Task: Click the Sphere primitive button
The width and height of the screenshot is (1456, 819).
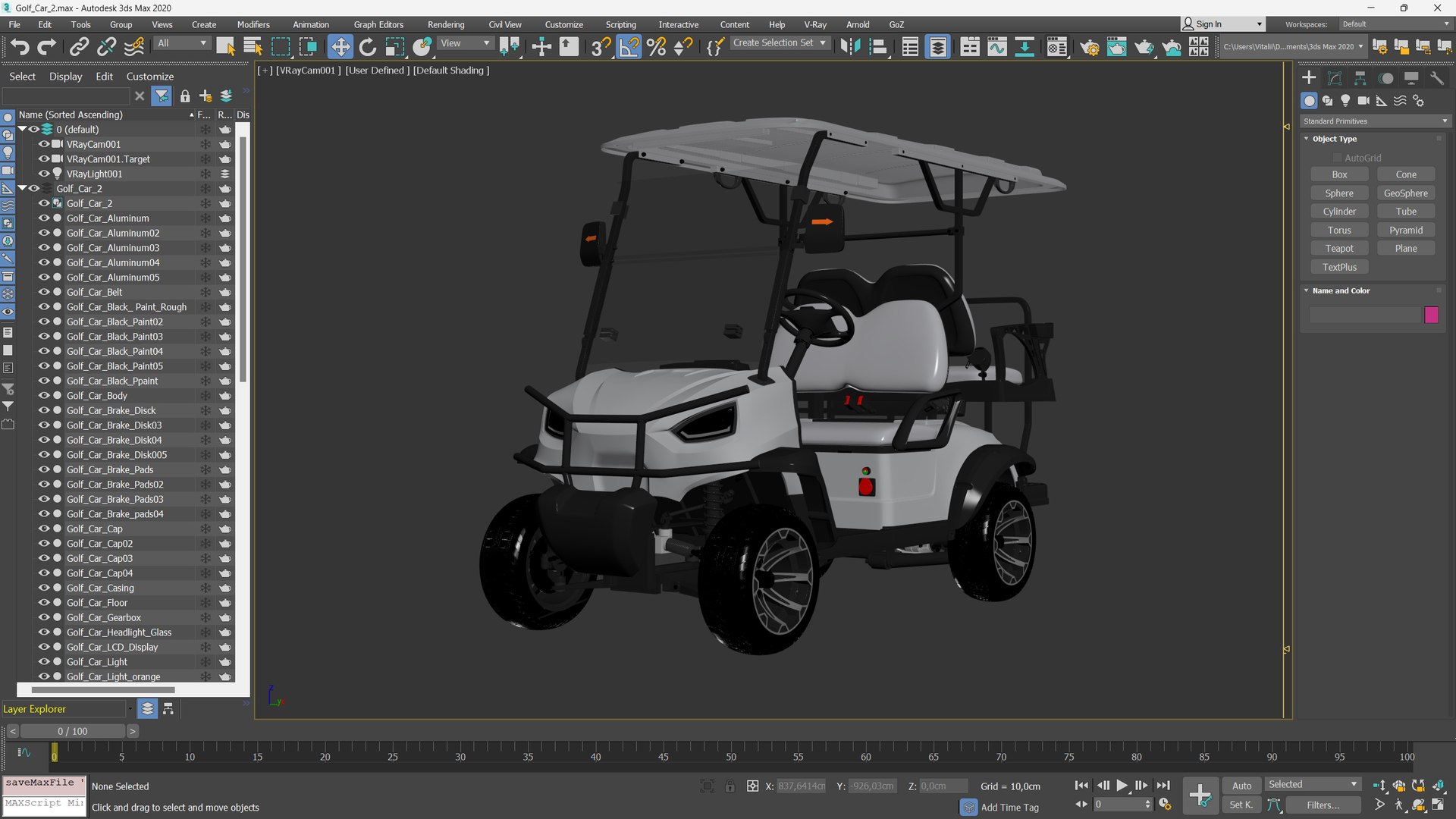Action: [x=1339, y=193]
